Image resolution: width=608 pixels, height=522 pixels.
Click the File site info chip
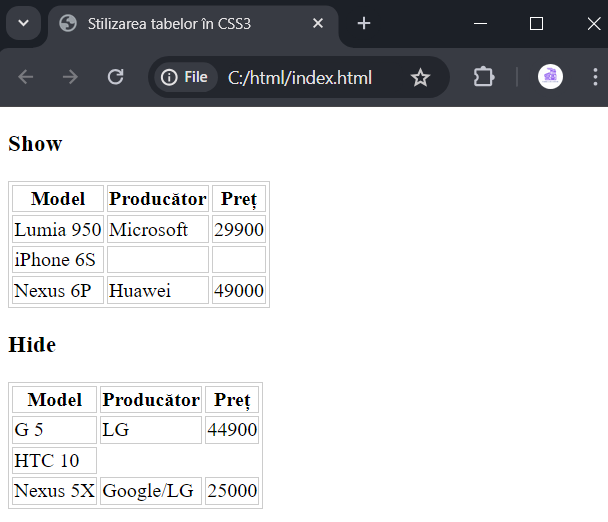185,77
